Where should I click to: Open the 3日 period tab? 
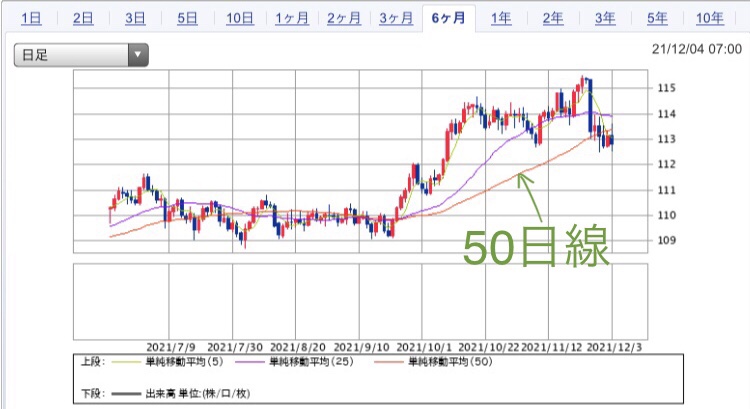pos(135,19)
